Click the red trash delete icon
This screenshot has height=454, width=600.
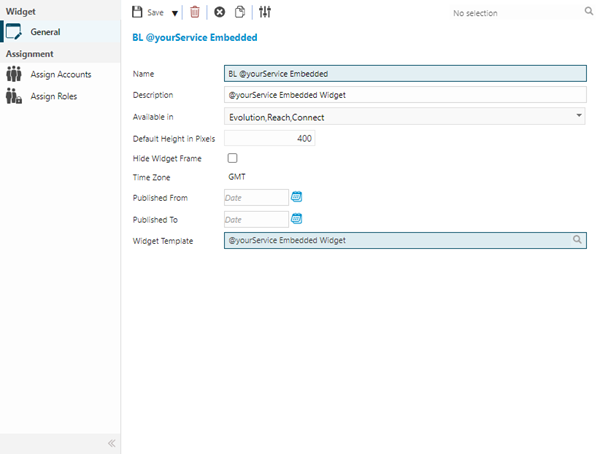tap(195, 13)
